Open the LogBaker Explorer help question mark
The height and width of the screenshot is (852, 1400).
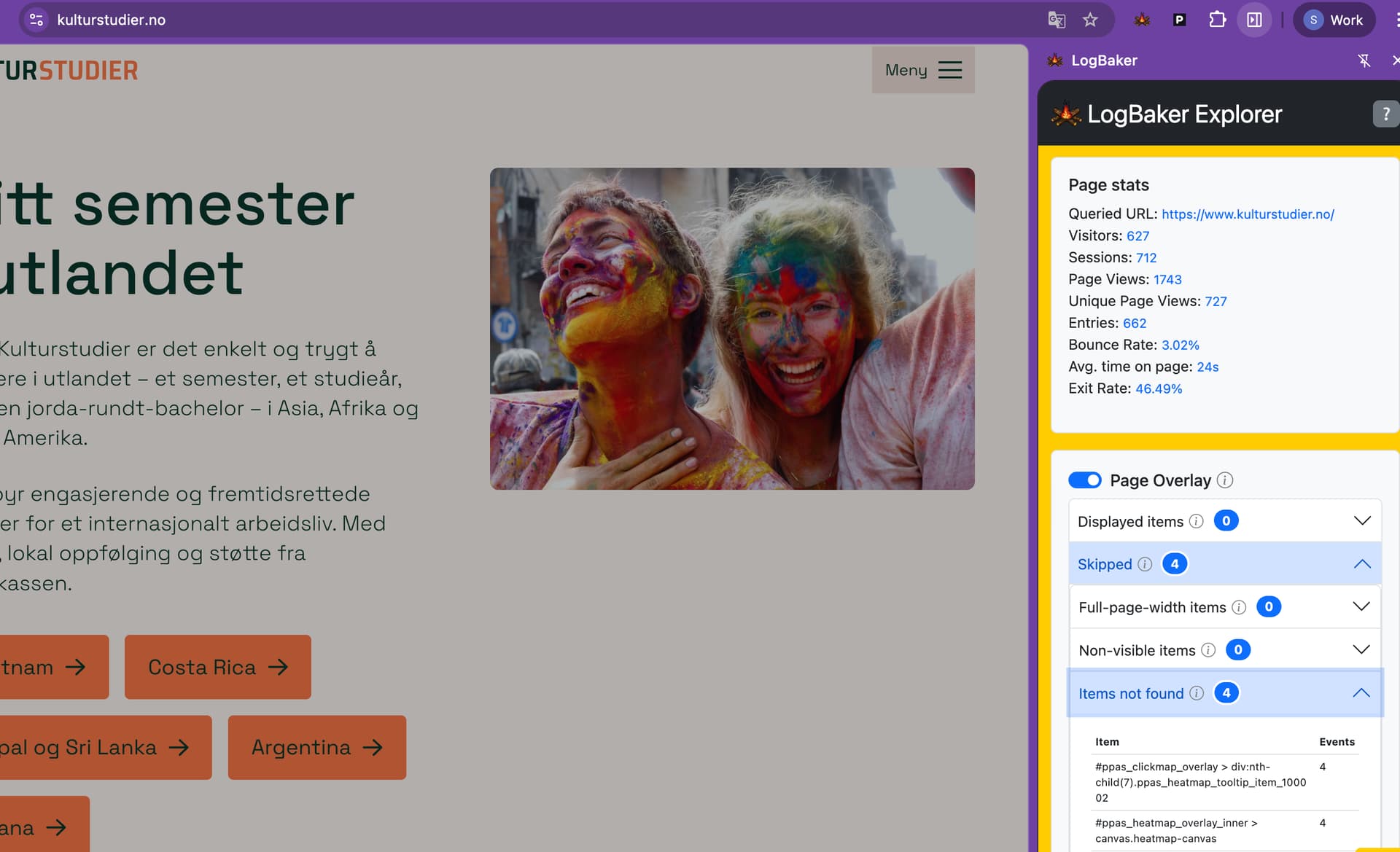click(x=1385, y=114)
